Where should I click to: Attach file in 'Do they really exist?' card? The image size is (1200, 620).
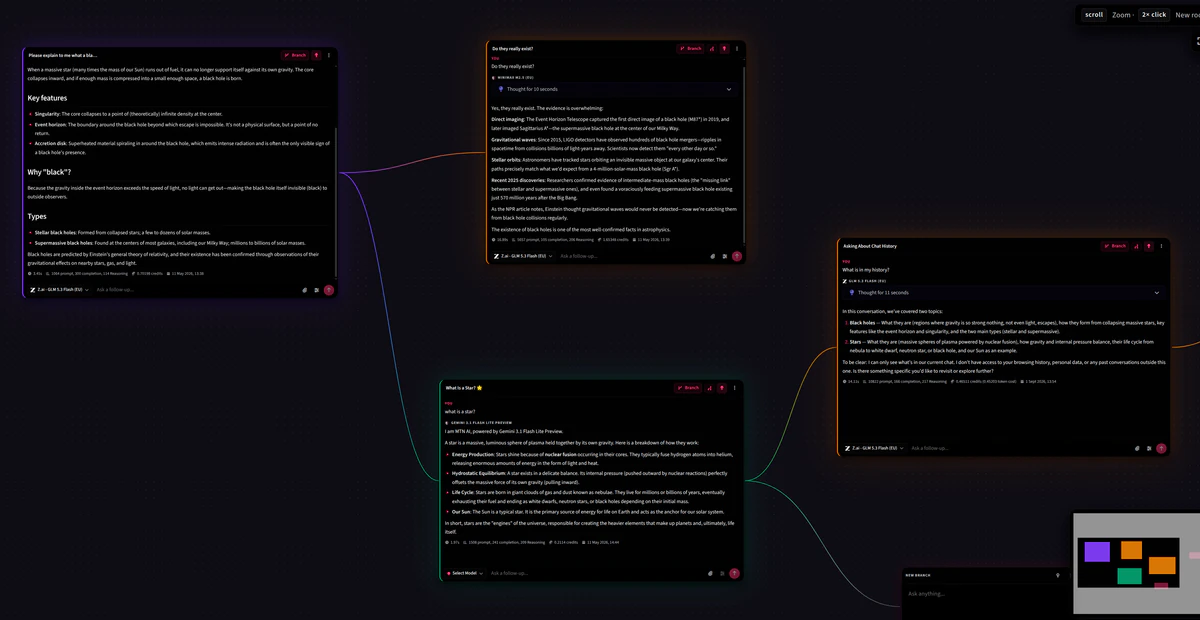tap(713, 256)
